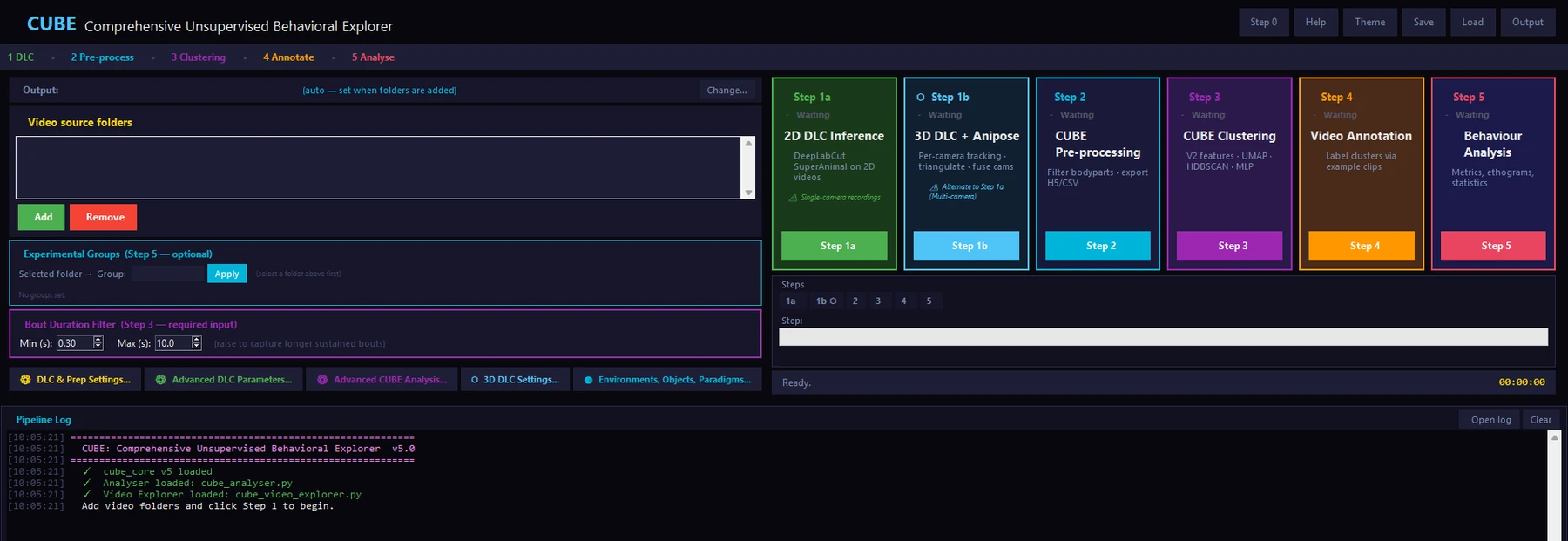The width and height of the screenshot is (1568, 541).
Task: Run the green Step 1a button
Action: pyautogui.click(x=835, y=246)
